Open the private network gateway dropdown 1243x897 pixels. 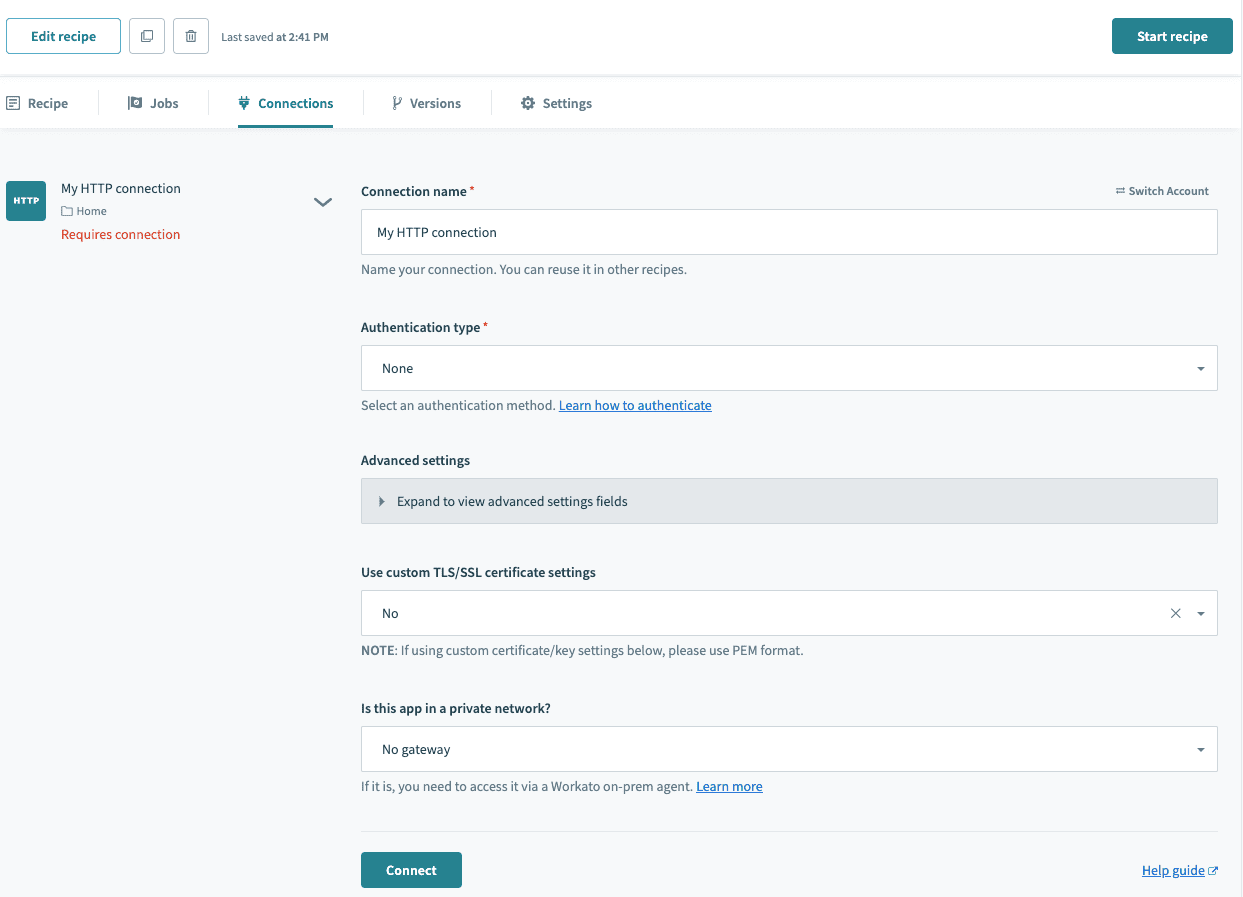789,748
